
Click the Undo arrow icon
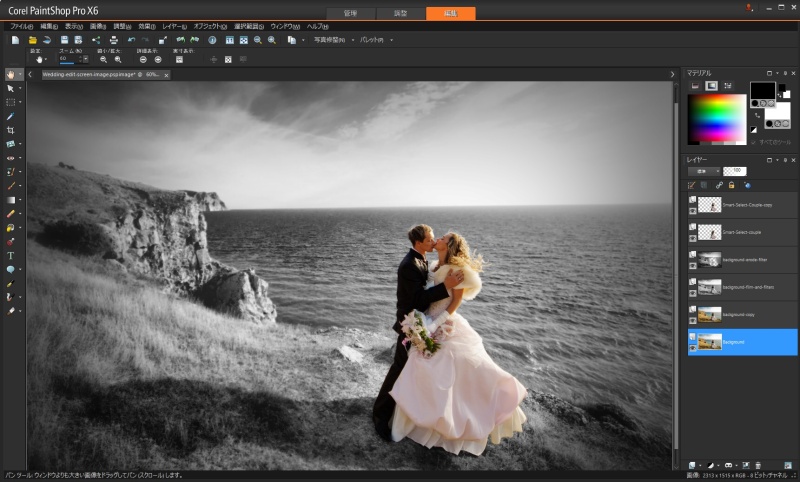(131, 40)
